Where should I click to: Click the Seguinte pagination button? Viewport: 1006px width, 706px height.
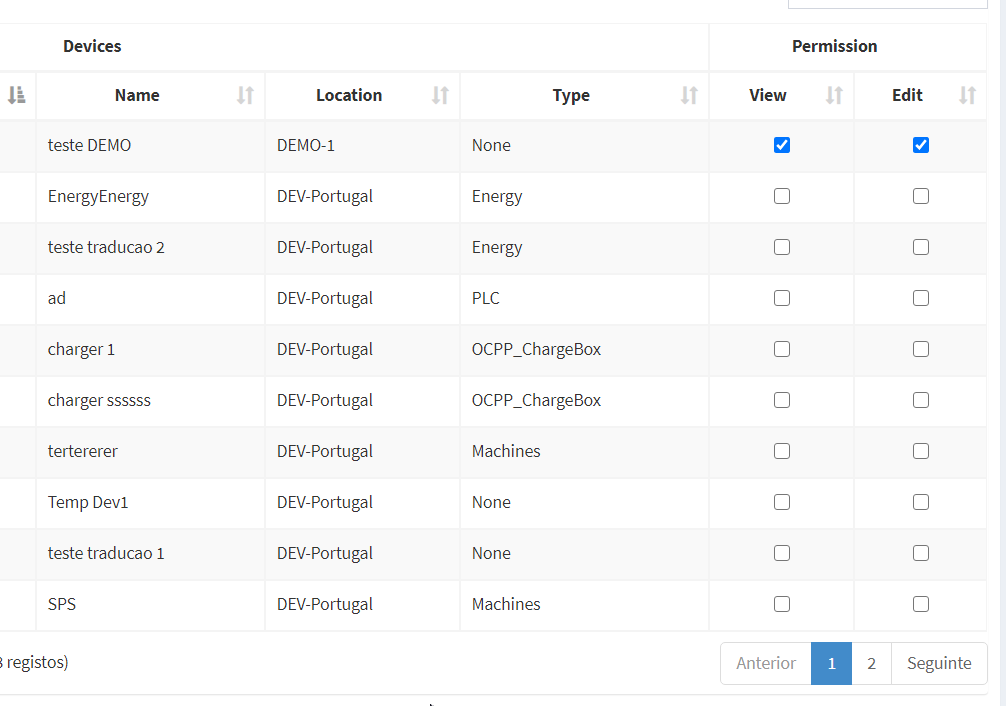tap(938, 664)
